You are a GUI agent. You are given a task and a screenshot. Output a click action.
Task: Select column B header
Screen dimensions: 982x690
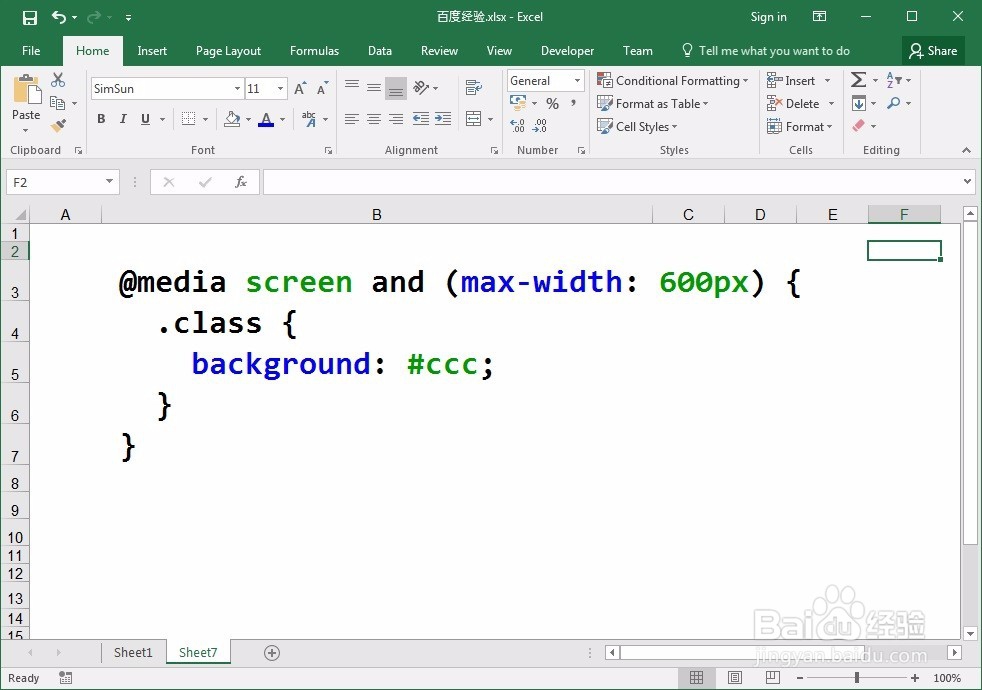pyautogui.click(x=376, y=215)
